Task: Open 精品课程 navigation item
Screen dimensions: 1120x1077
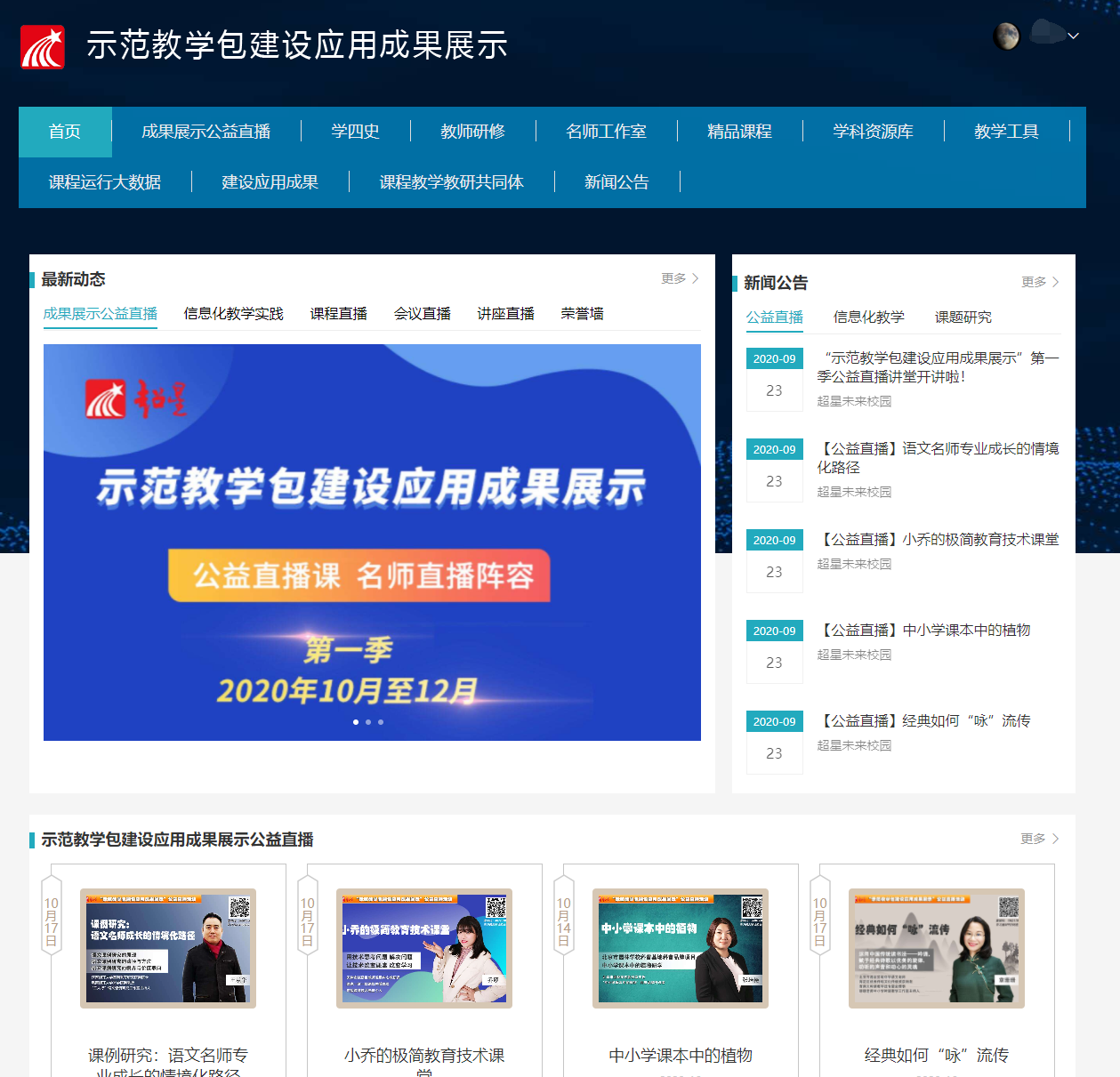Action: (x=739, y=132)
